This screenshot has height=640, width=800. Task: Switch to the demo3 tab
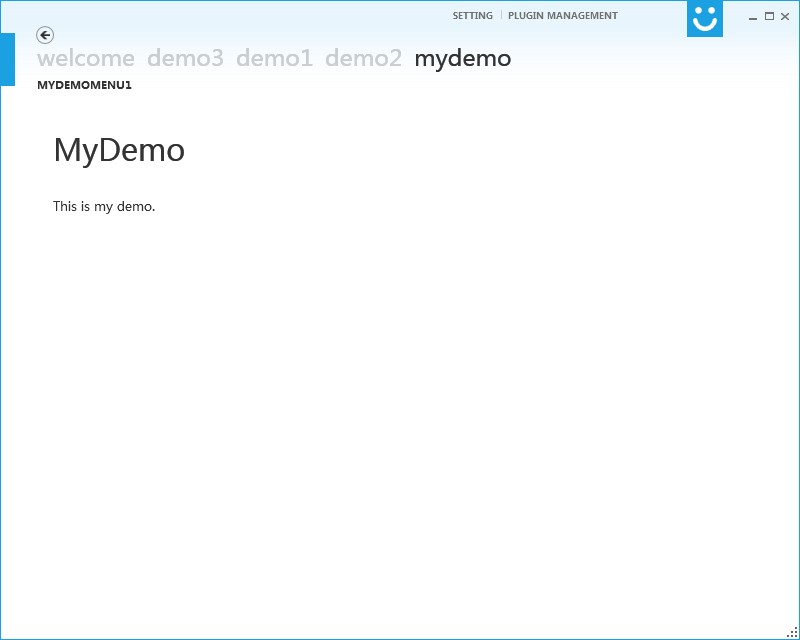[x=185, y=58]
